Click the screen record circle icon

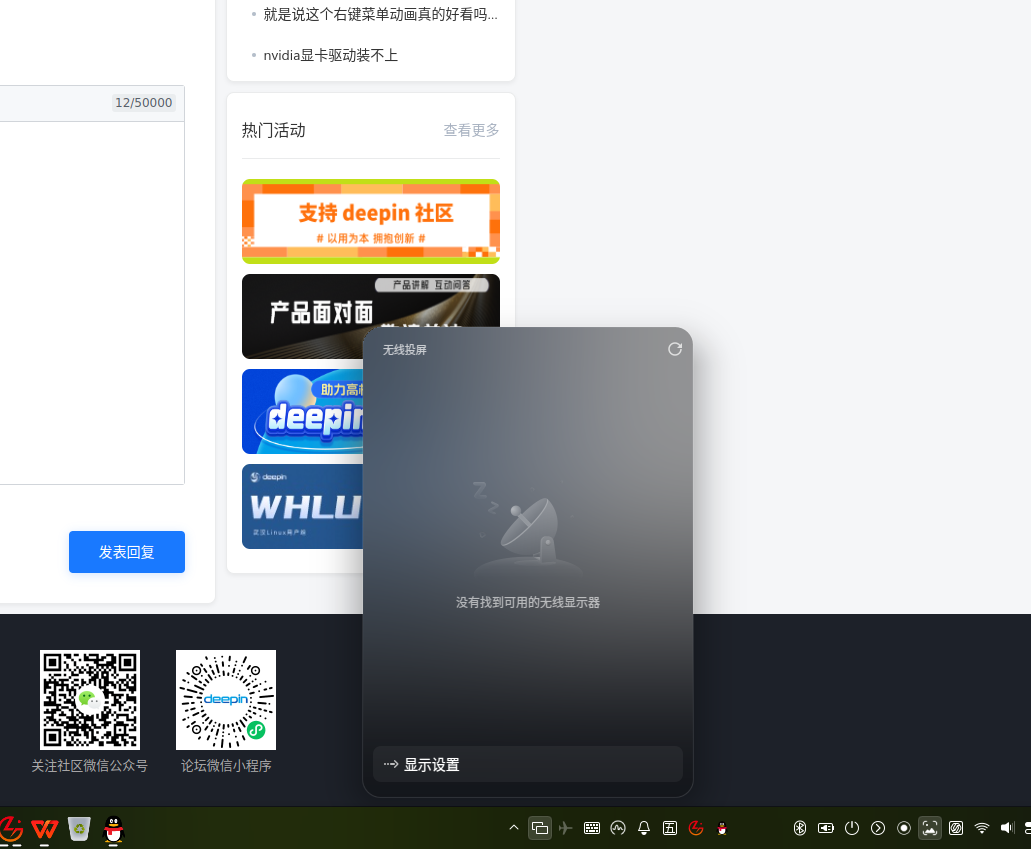click(x=904, y=828)
